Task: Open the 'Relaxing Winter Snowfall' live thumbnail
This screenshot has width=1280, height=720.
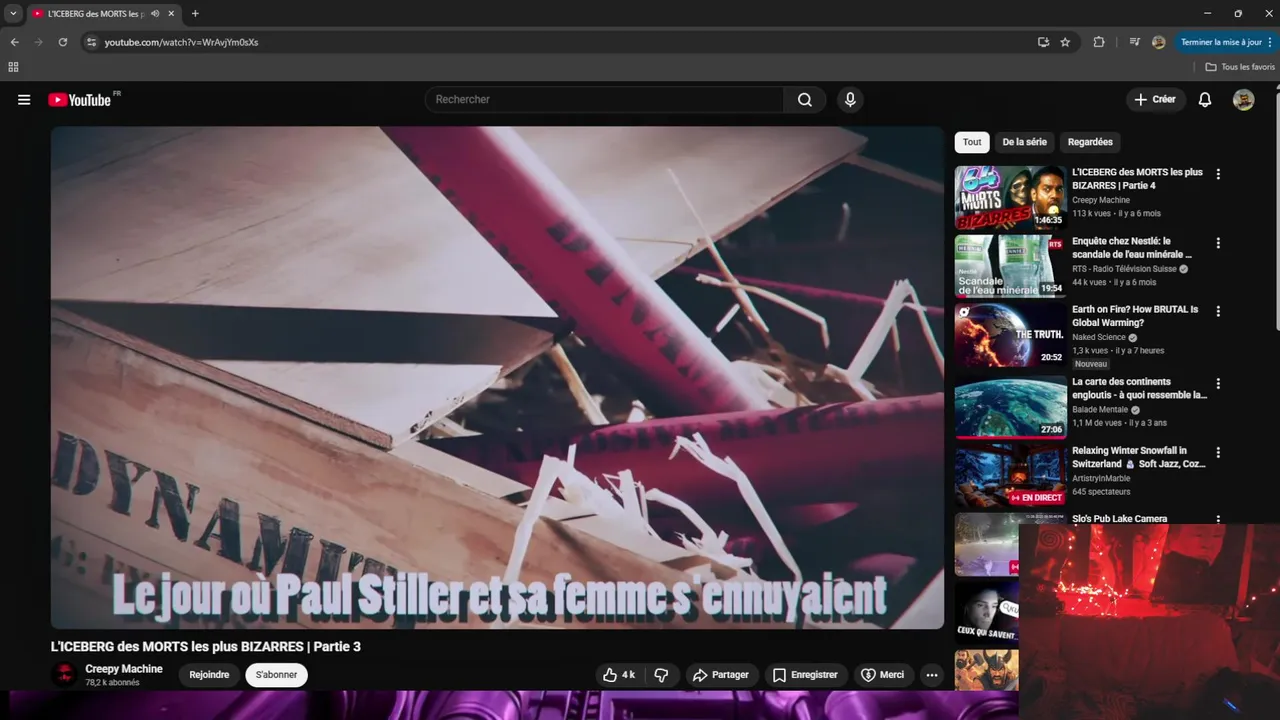Action: pos(1010,476)
